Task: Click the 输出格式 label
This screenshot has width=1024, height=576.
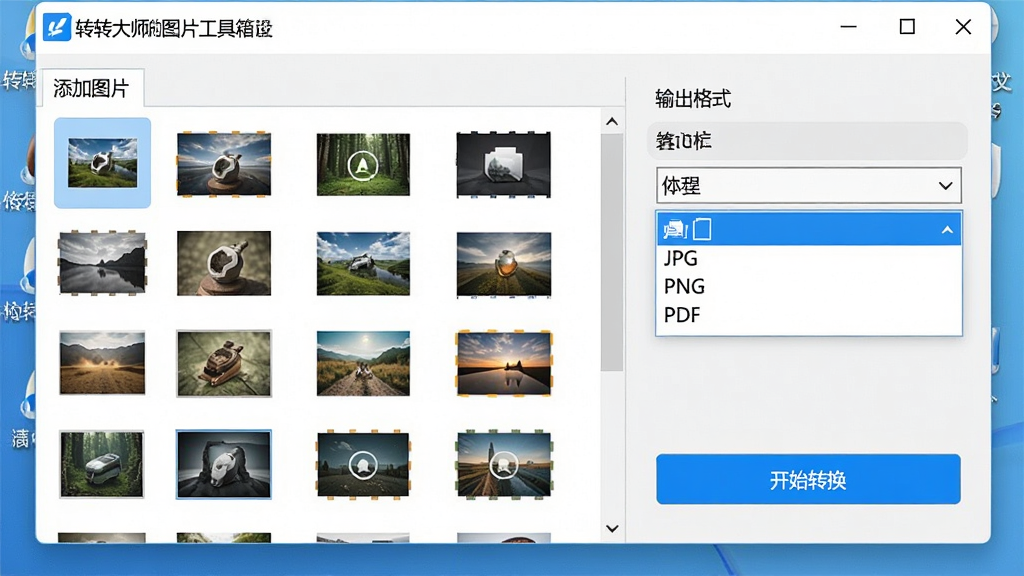Action: [693, 99]
